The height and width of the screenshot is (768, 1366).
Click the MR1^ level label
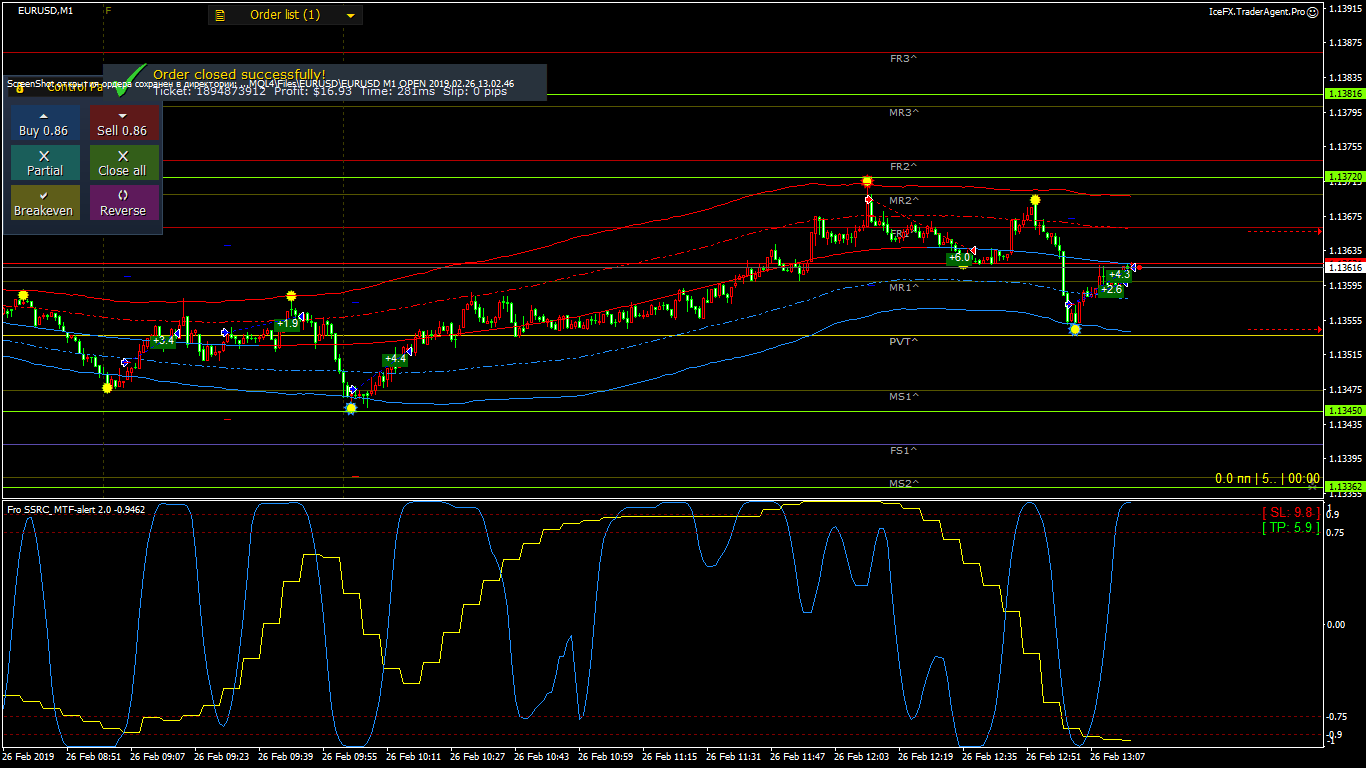point(904,288)
